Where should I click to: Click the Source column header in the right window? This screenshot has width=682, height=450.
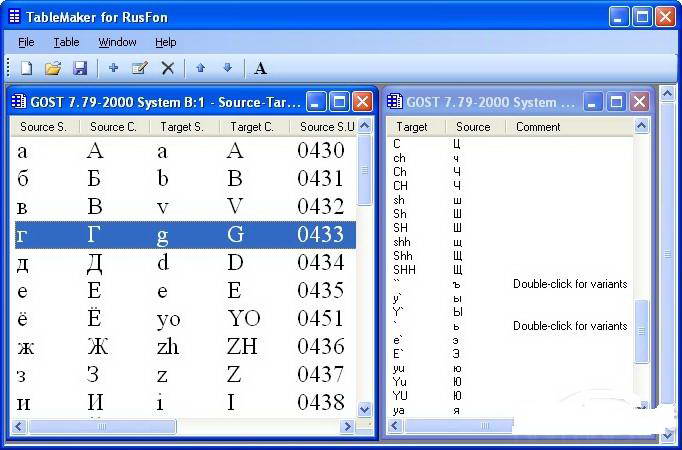pyautogui.click(x=475, y=127)
